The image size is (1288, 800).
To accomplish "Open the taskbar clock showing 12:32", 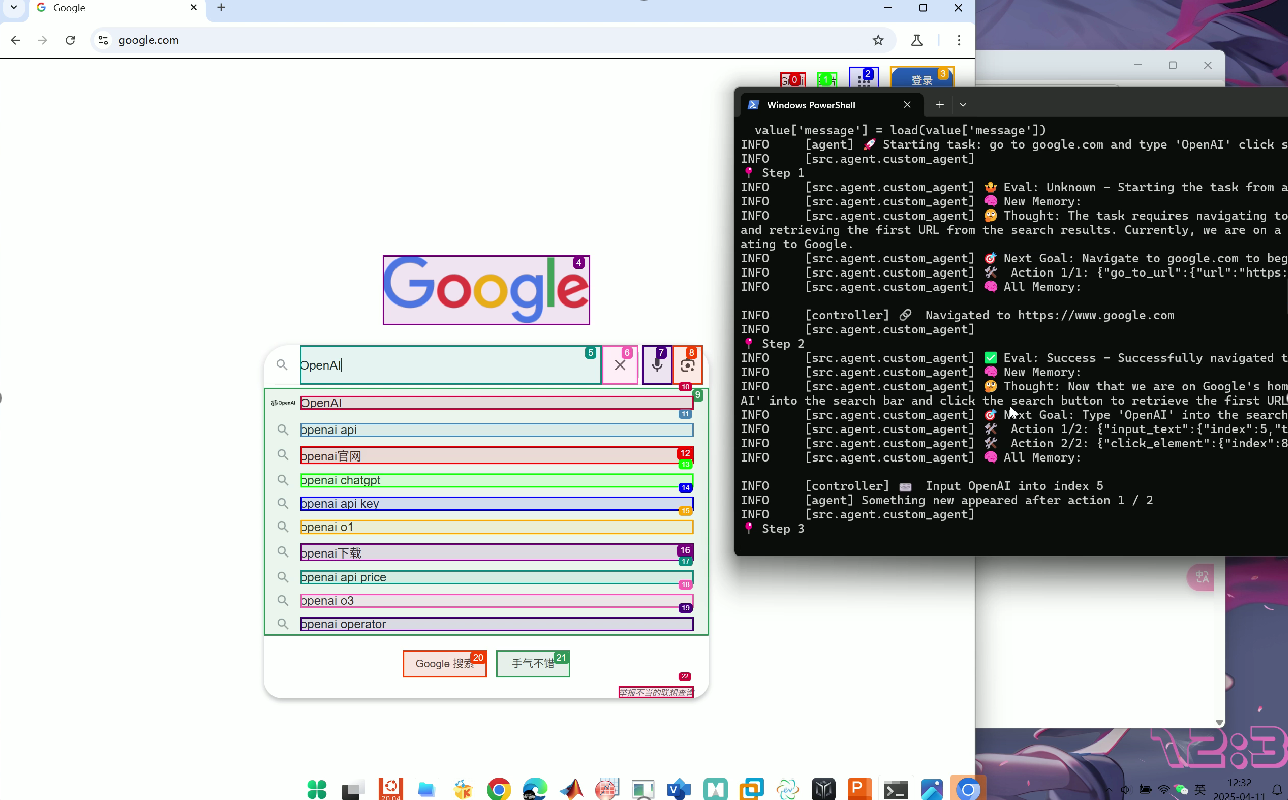I will pyautogui.click(x=1240, y=790).
